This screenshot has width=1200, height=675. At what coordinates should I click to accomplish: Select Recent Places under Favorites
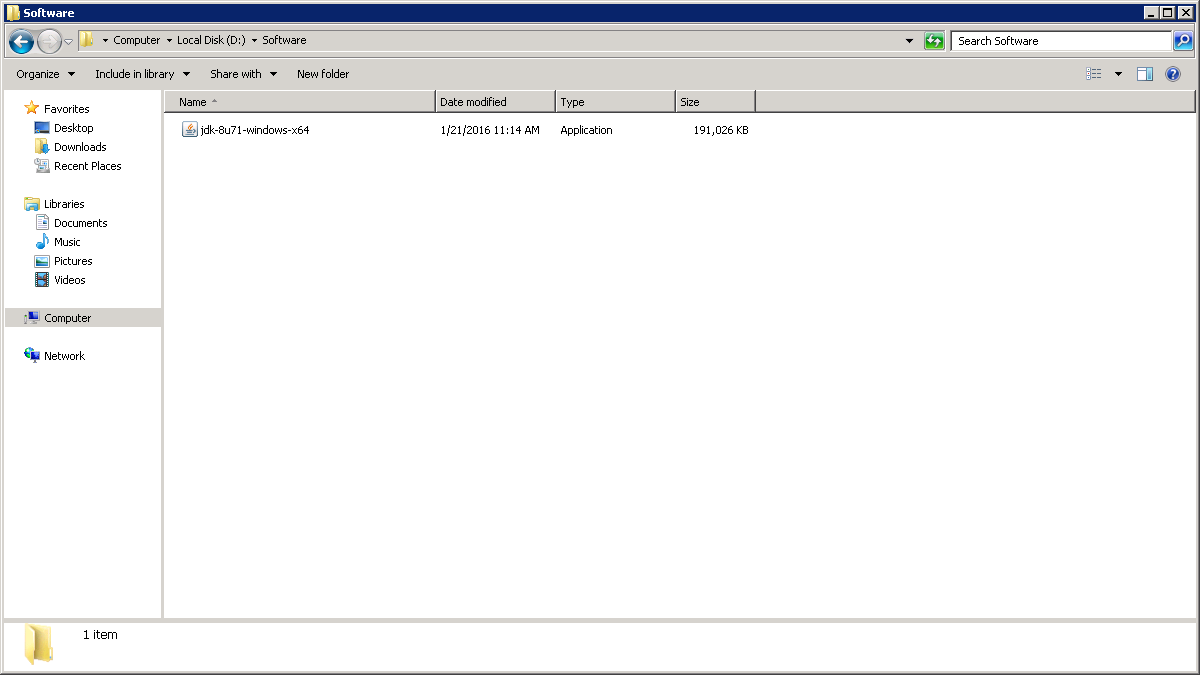[88, 166]
